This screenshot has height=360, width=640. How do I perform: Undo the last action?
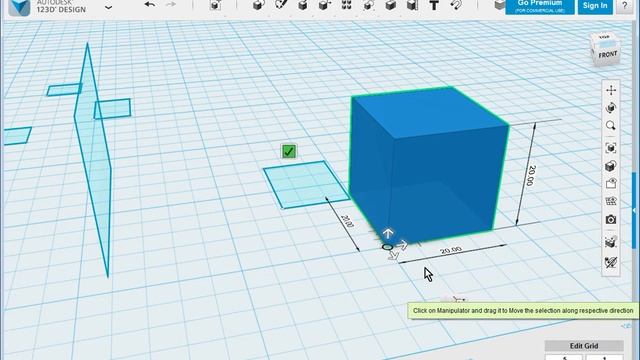150,4
